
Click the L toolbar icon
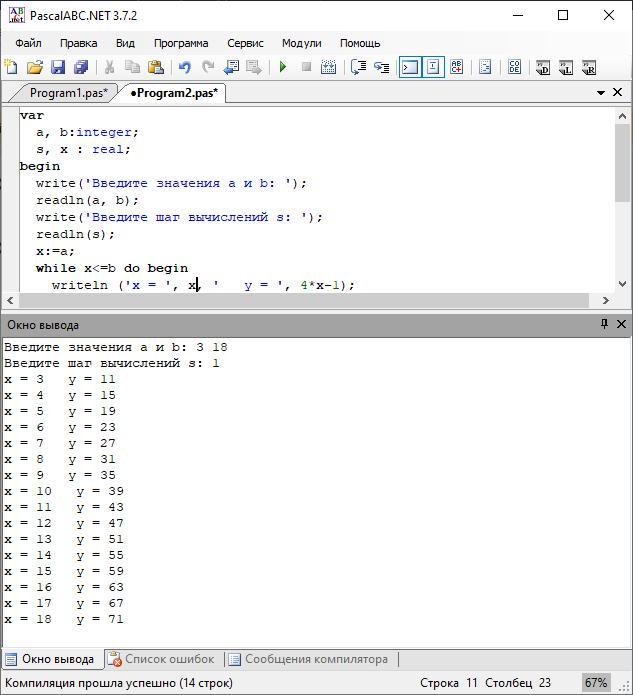click(x=566, y=67)
